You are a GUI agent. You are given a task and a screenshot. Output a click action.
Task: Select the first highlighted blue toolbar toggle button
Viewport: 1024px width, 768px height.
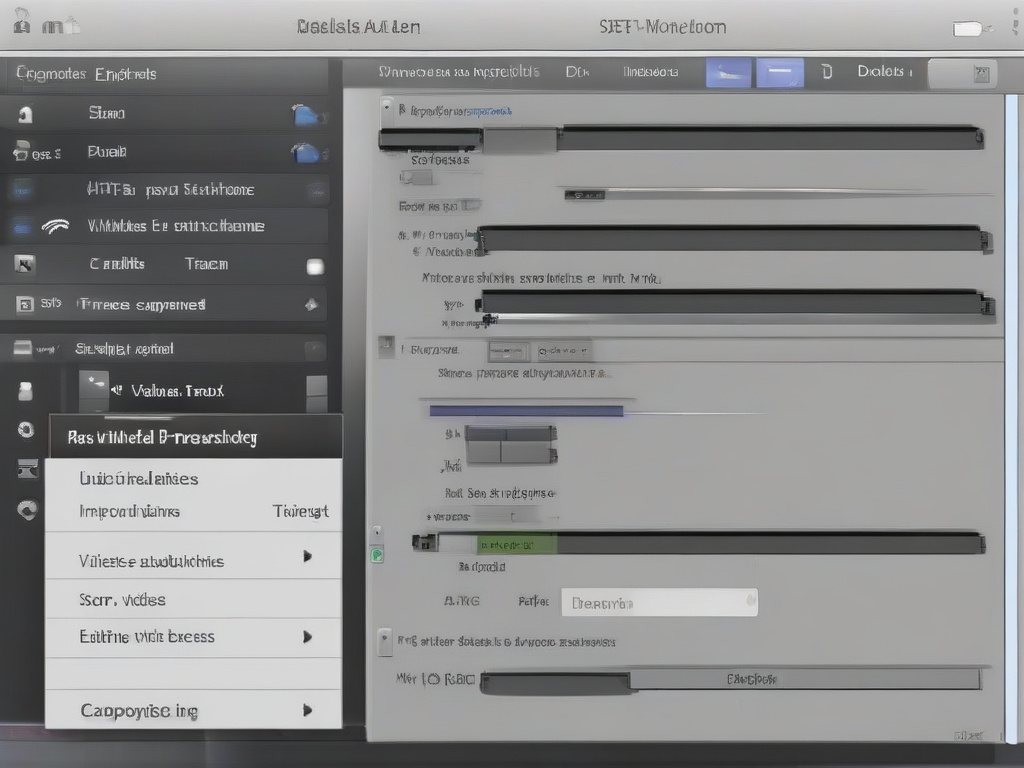[x=728, y=73]
